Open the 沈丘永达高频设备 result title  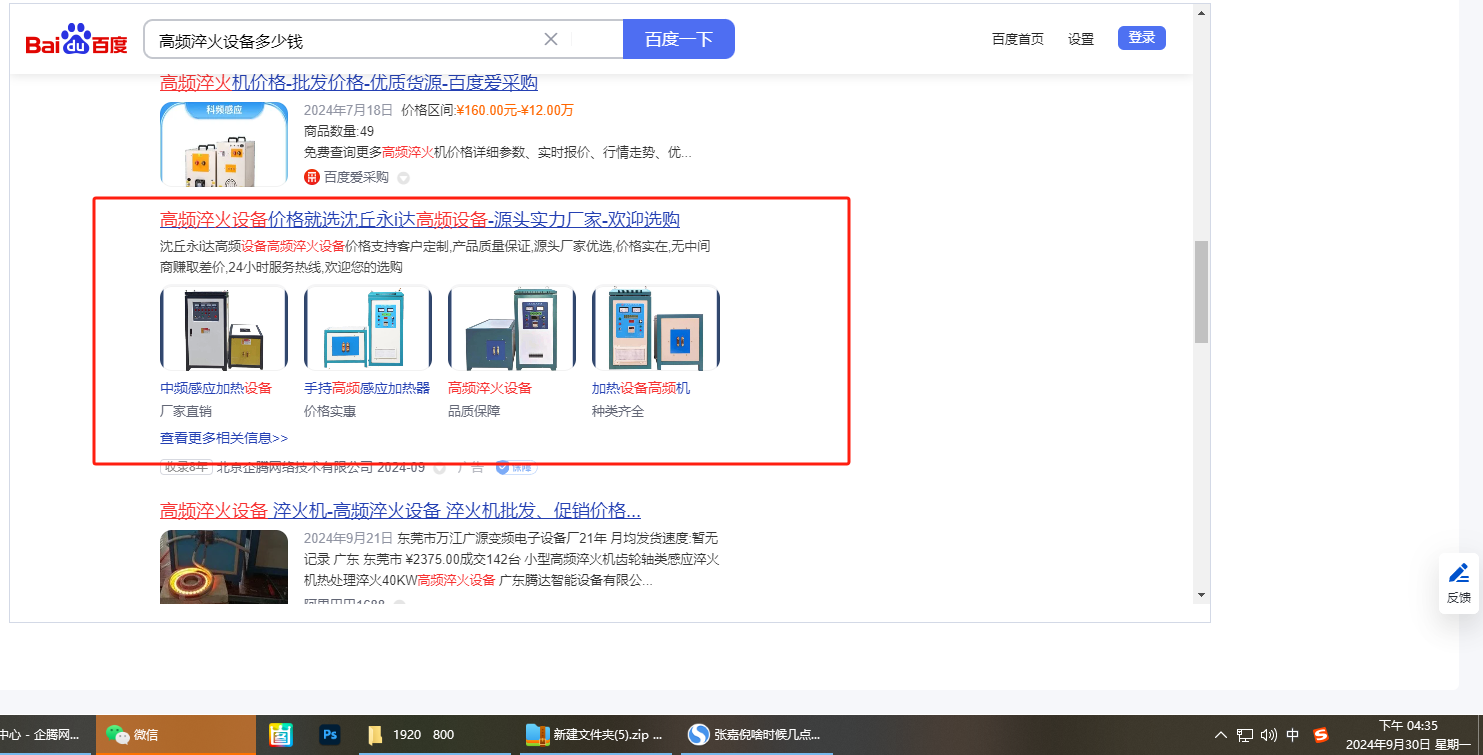pos(420,220)
